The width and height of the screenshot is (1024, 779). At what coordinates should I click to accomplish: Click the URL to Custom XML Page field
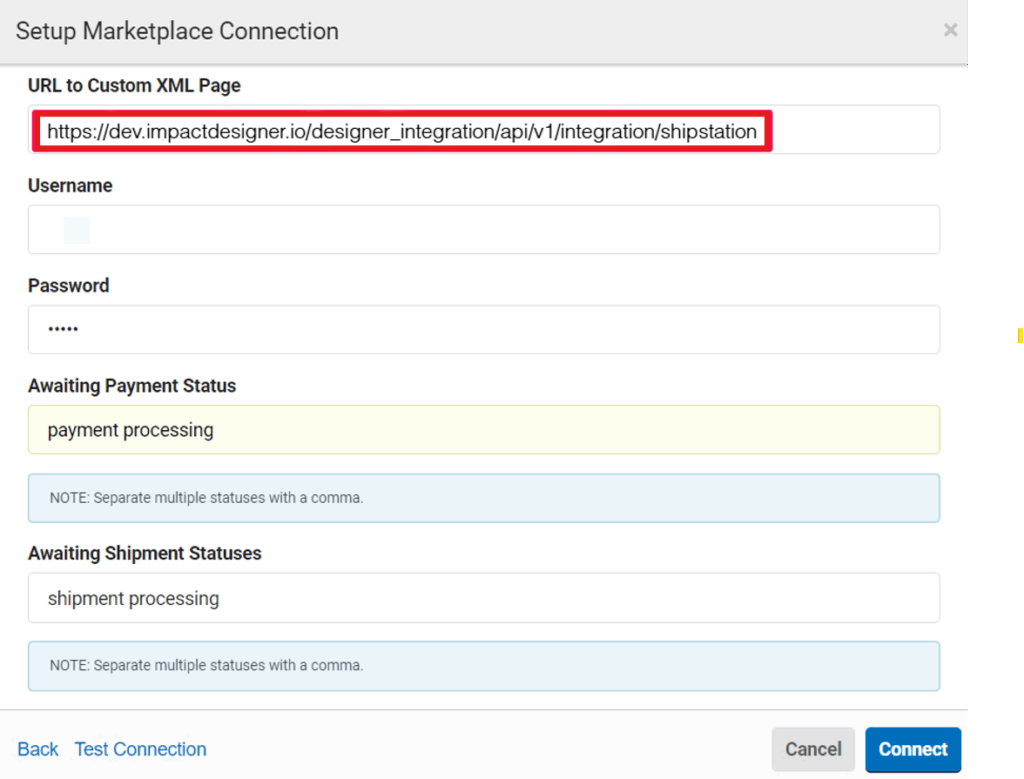point(483,130)
